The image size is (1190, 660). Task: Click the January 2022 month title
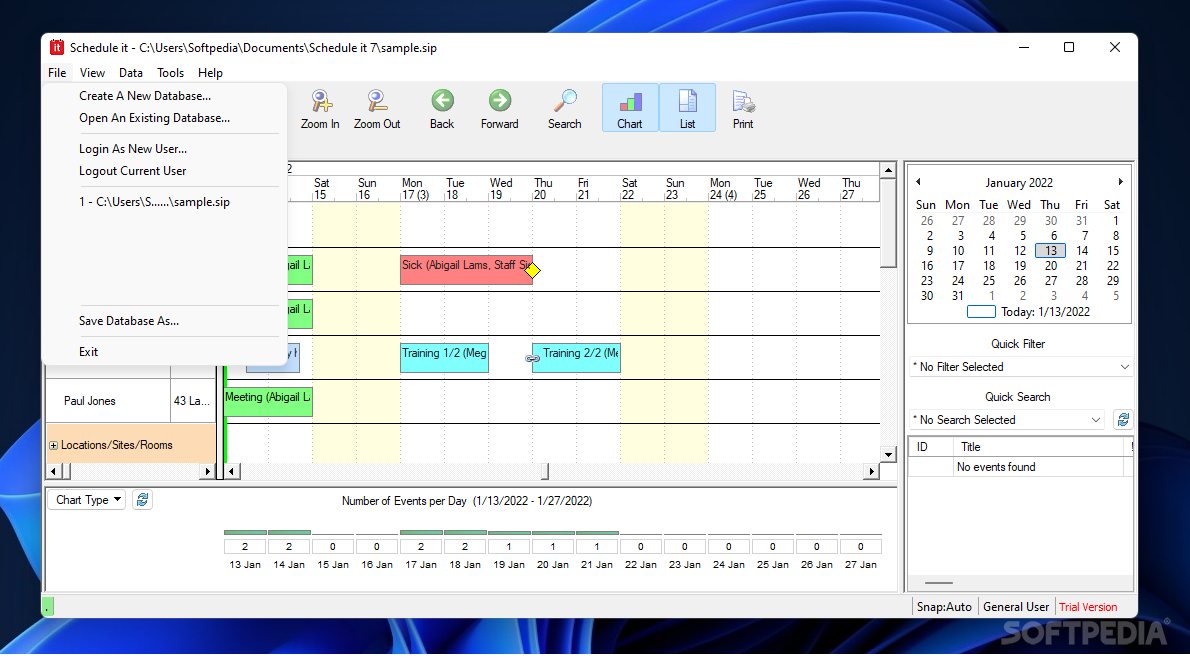coord(1018,183)
